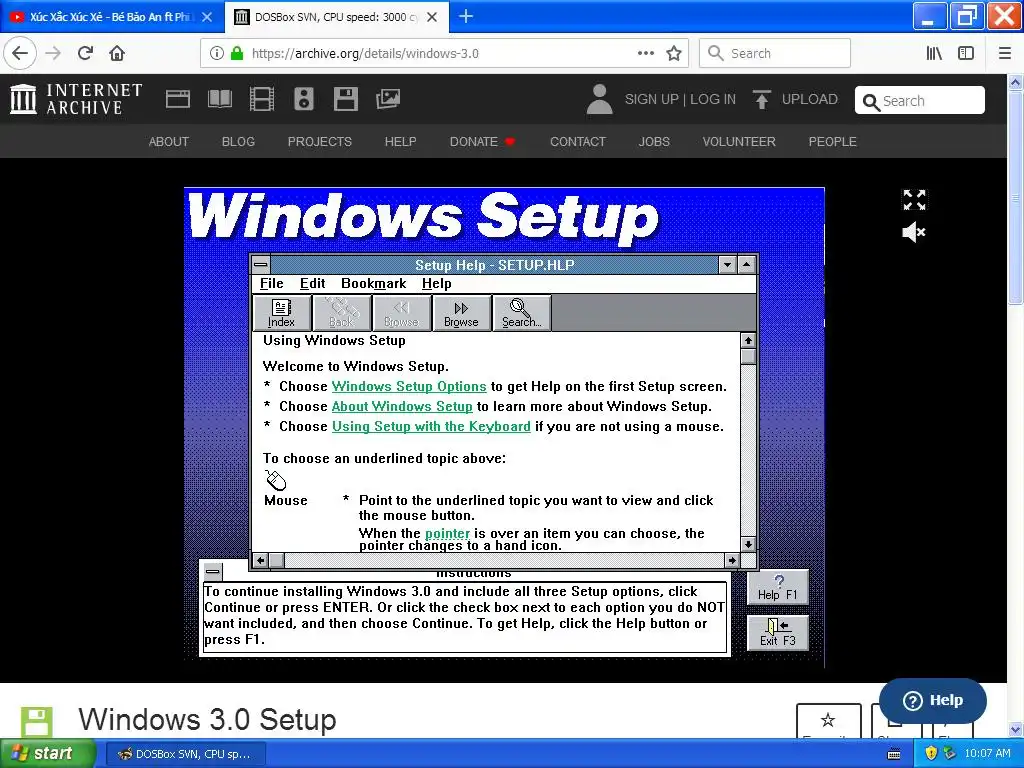
Task: Open the Images icon in Archive header
Action: (388, 99)
